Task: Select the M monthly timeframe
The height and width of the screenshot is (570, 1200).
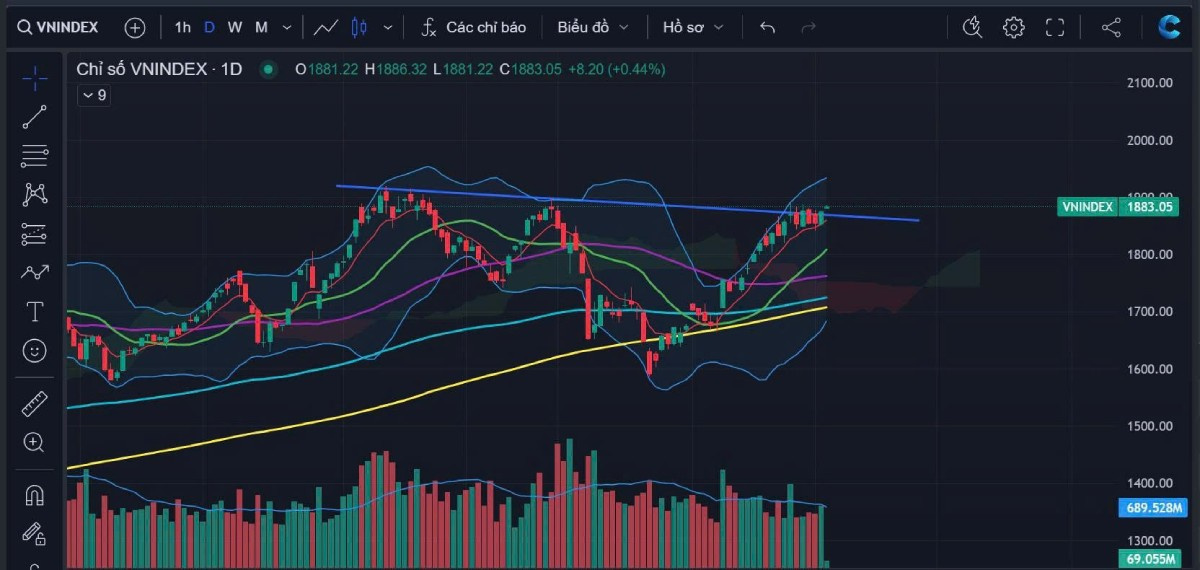Action: 261,27
